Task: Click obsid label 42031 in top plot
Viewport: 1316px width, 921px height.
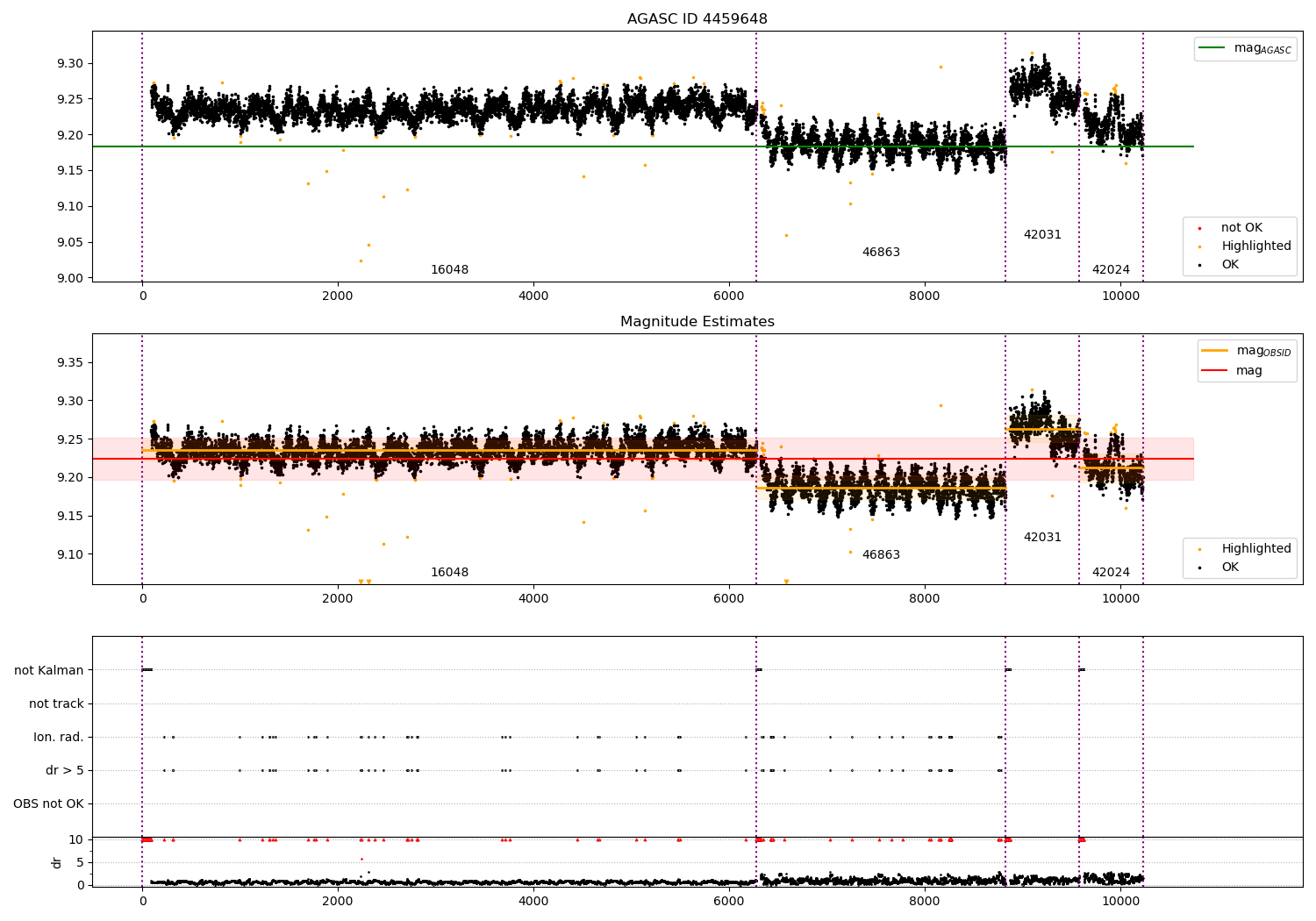Action: (1042, 235)
